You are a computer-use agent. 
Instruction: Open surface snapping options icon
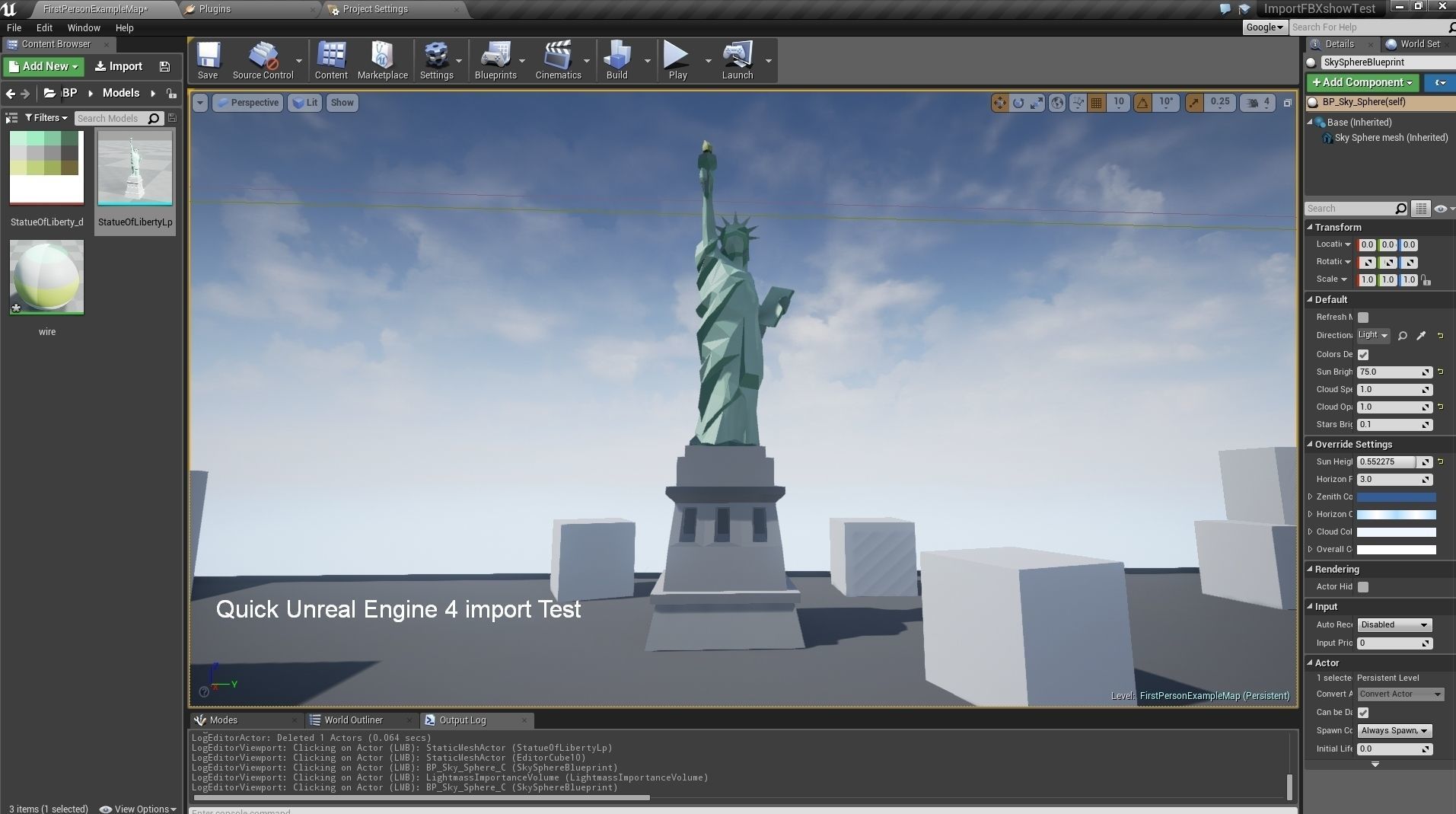[x=1078, y=103]
